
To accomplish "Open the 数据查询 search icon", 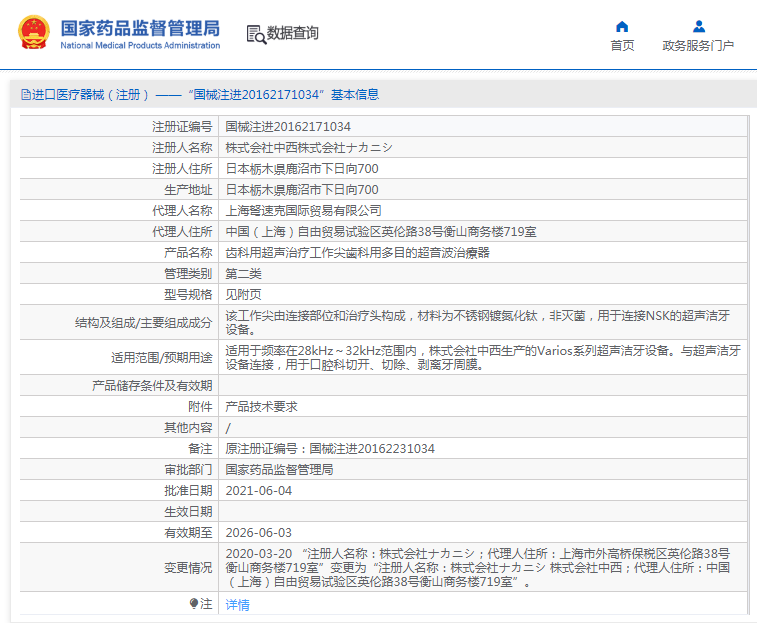I will tap(256, 34).
